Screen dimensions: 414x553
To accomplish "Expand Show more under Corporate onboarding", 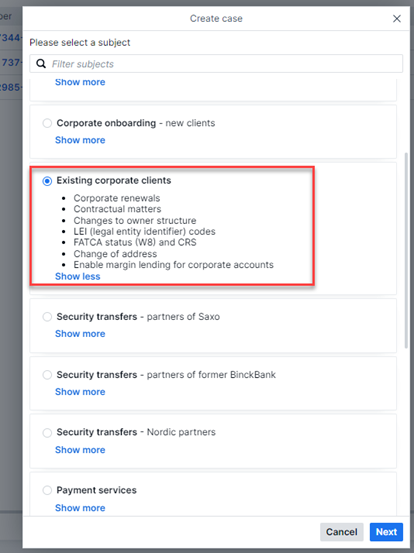I will tap(80, 140).
